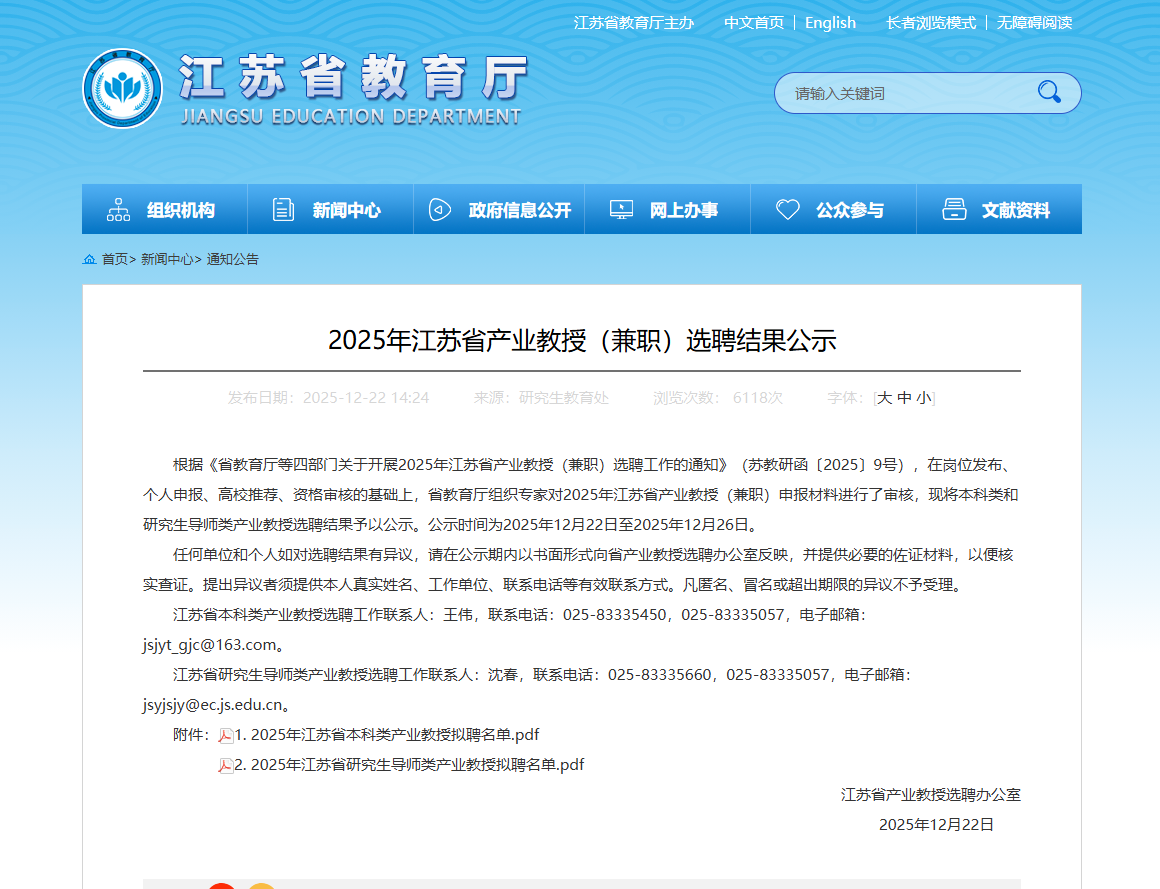Image resolution: width=1160 pixels, height=889 pixels.
Task: Click the magnifying glass search icon
Action: [x=1049, y=92]
